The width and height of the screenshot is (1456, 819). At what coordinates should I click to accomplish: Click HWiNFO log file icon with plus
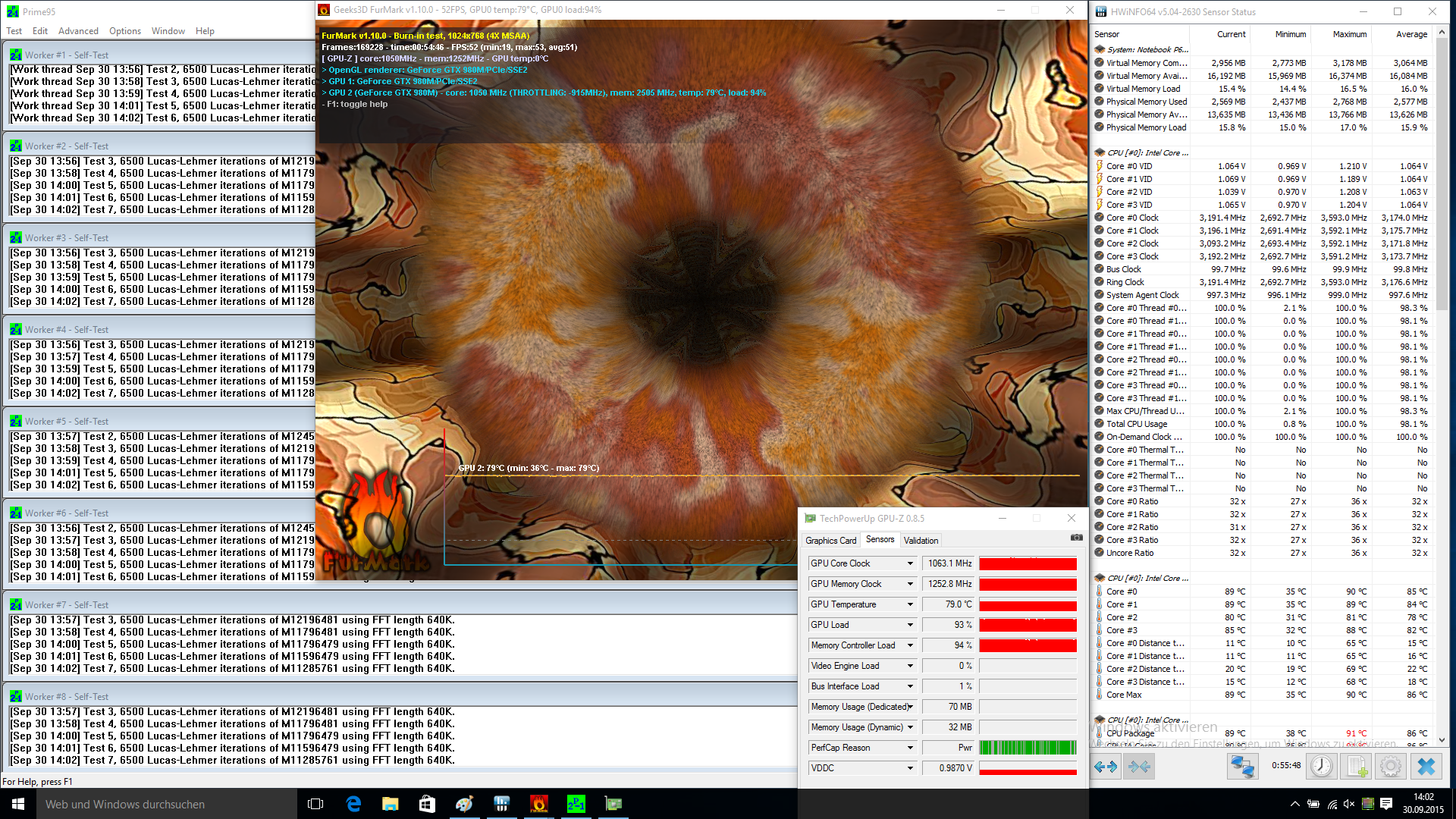click(1357, 767)
